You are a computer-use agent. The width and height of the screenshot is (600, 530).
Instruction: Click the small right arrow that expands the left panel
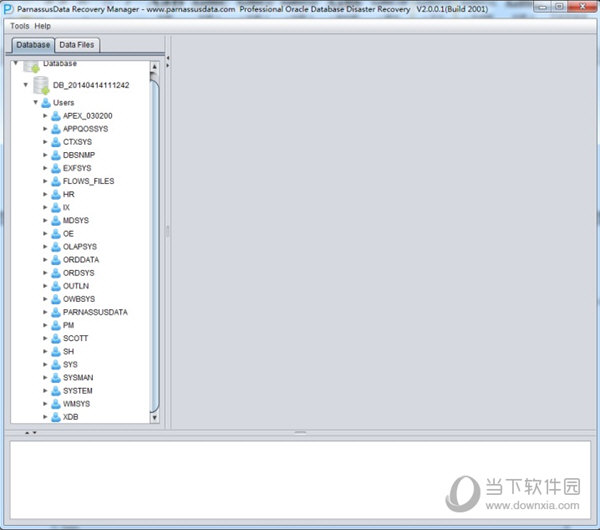click(168, 65)
